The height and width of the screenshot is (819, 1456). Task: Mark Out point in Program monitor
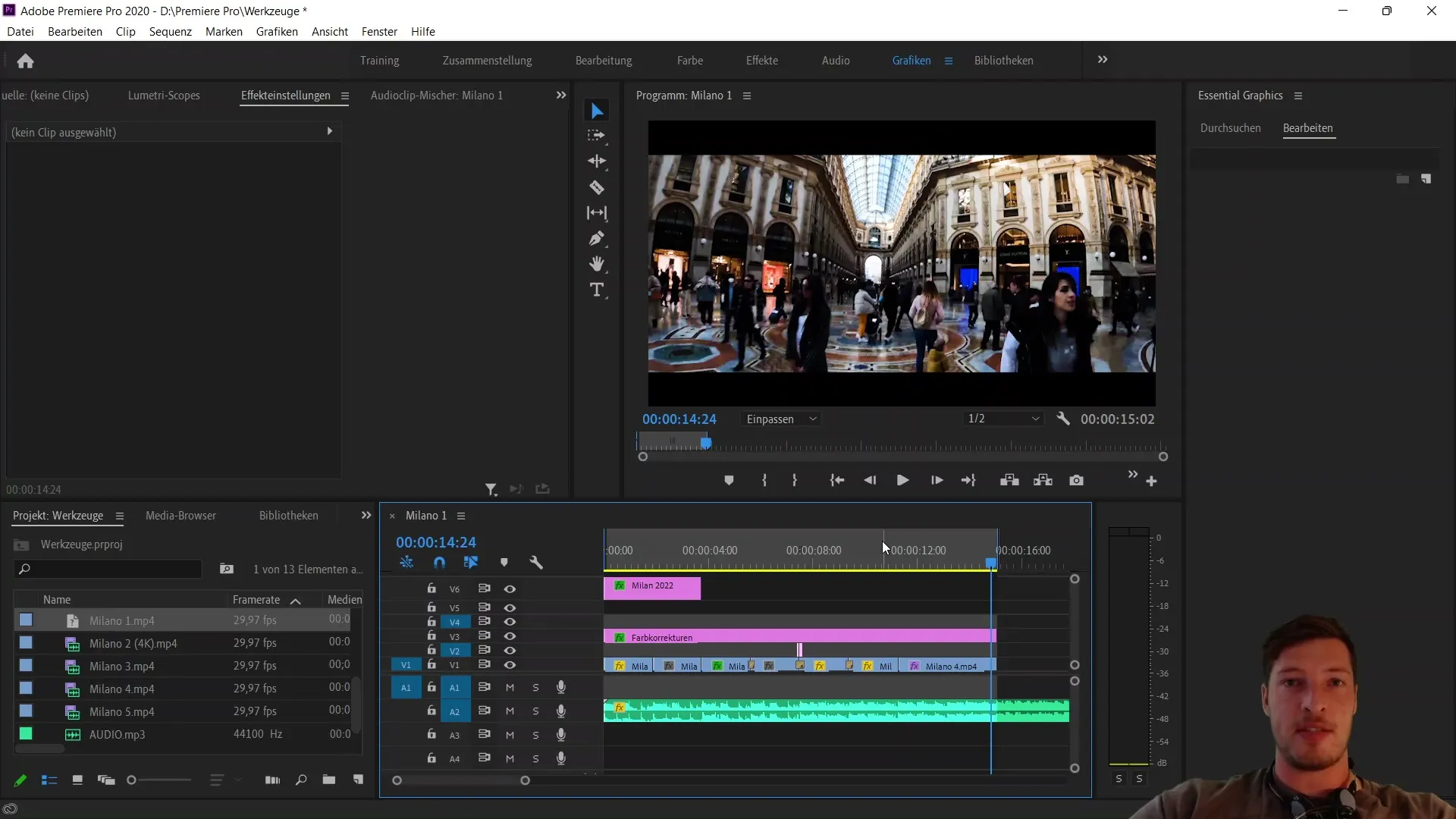pos(794,480)
